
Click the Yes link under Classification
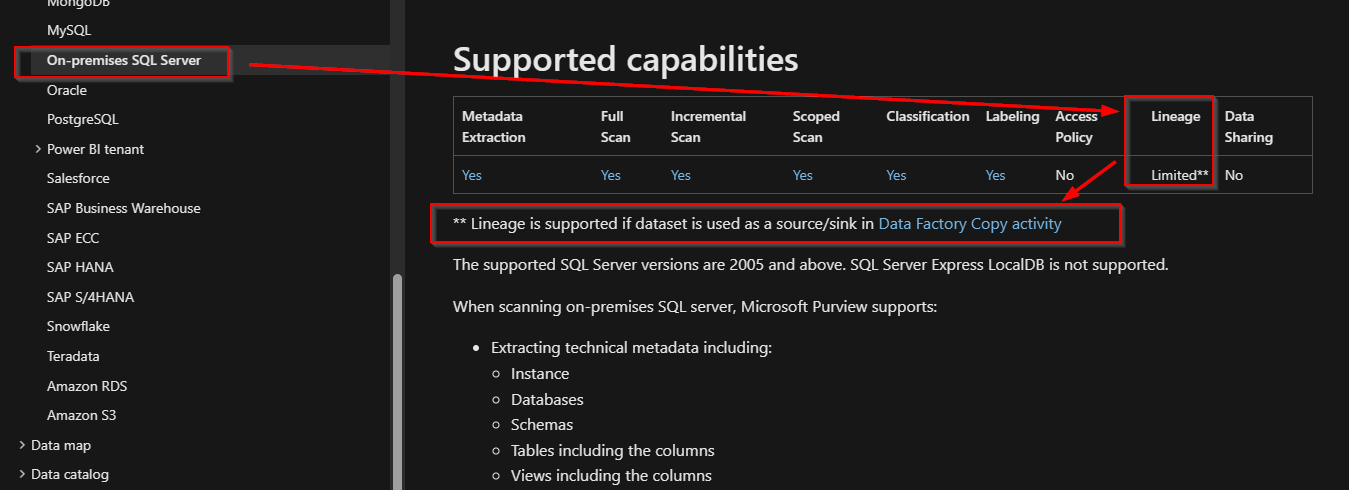[x=896, y=175]
